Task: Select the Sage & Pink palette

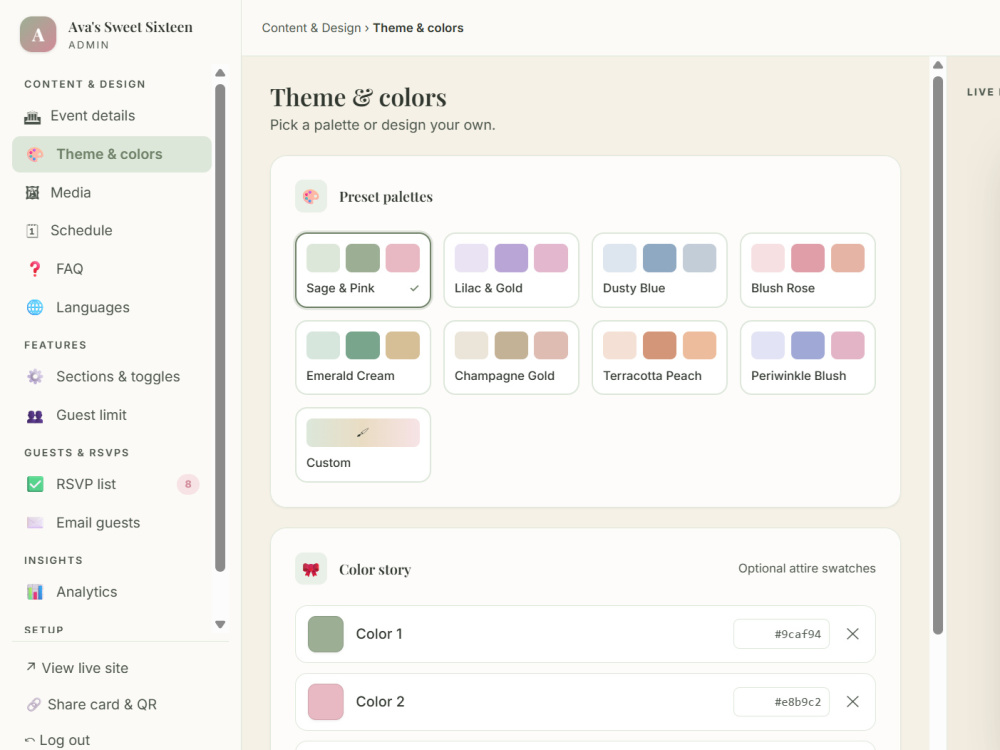Action: [363, 270]
